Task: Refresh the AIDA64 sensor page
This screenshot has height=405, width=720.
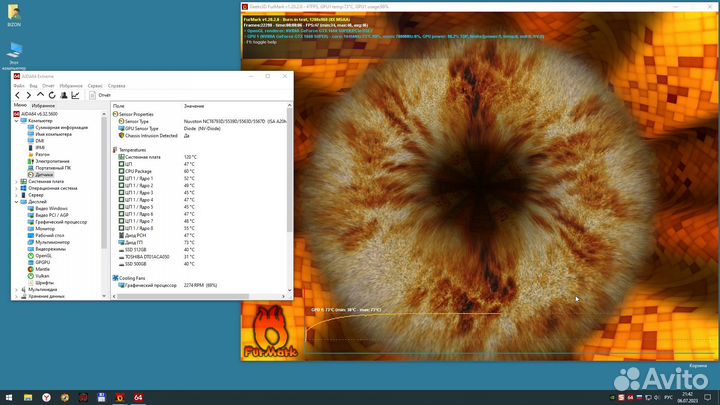Action: tap(52, 95)
